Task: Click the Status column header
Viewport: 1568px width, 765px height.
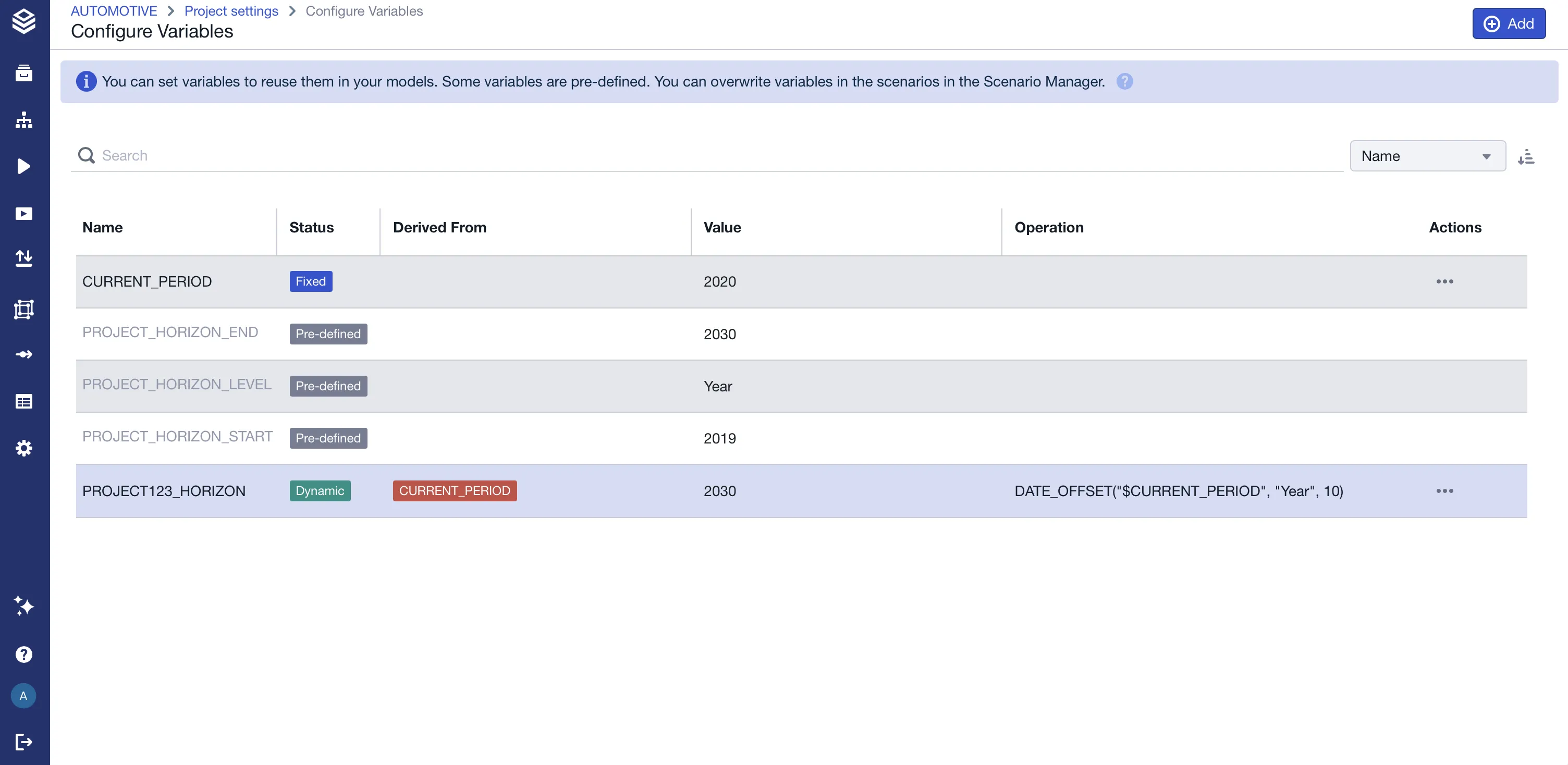Action: click(311, 227)
